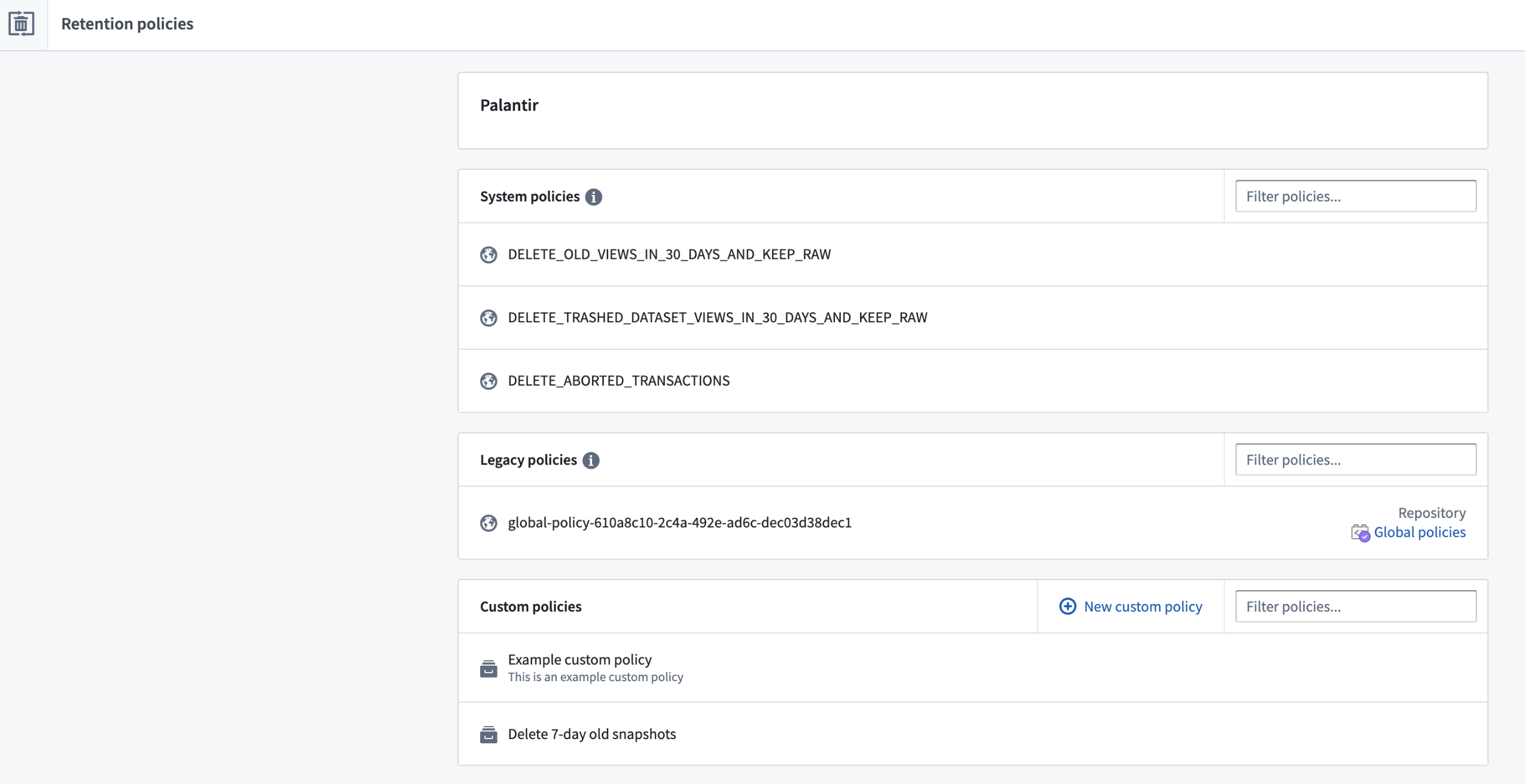Click the Palantir section header
This screenshot has height=784, width=1525.
pyautogui.click(x=510, y=104)
